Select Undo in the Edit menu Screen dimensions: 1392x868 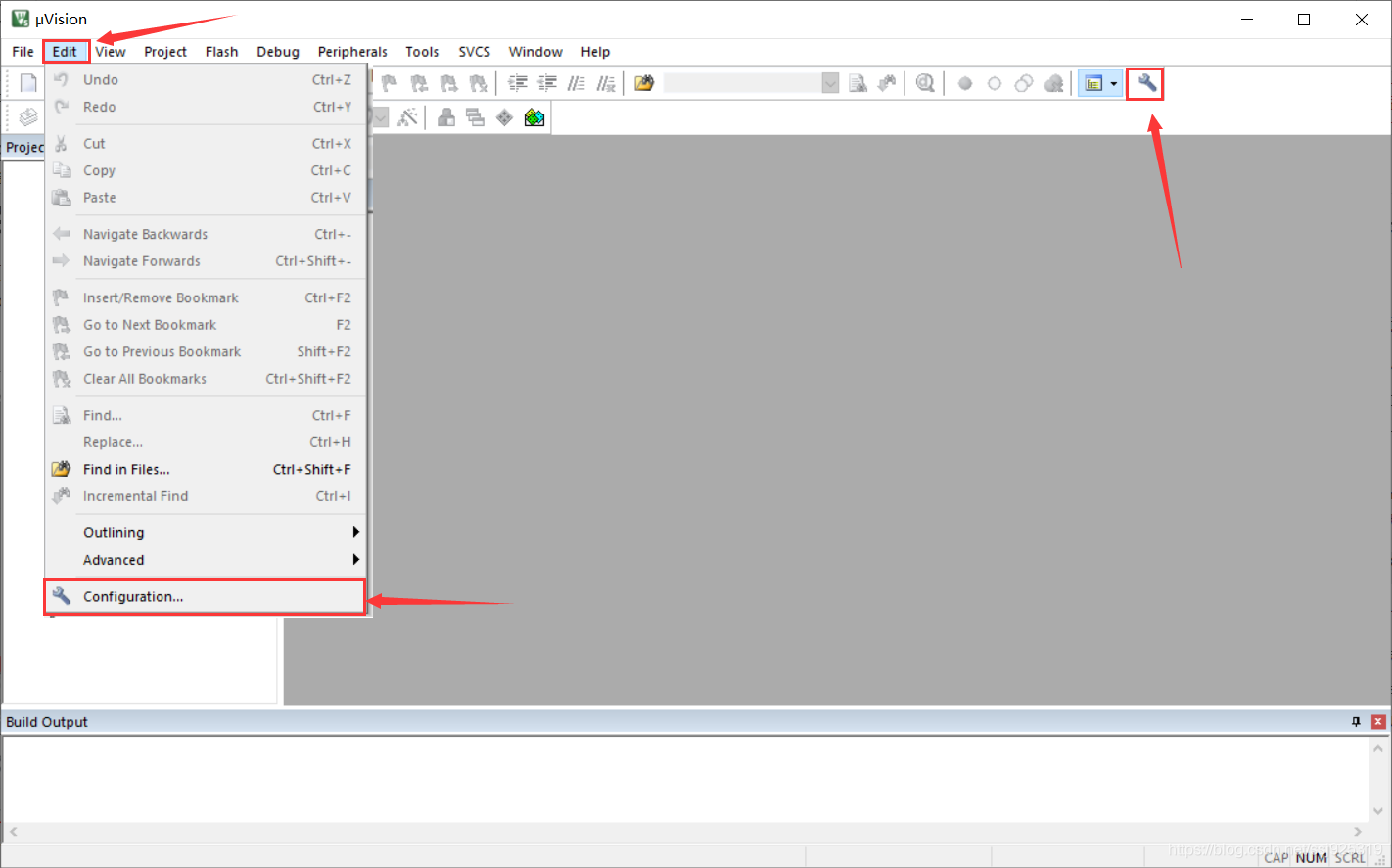click(x=205, y=80)
